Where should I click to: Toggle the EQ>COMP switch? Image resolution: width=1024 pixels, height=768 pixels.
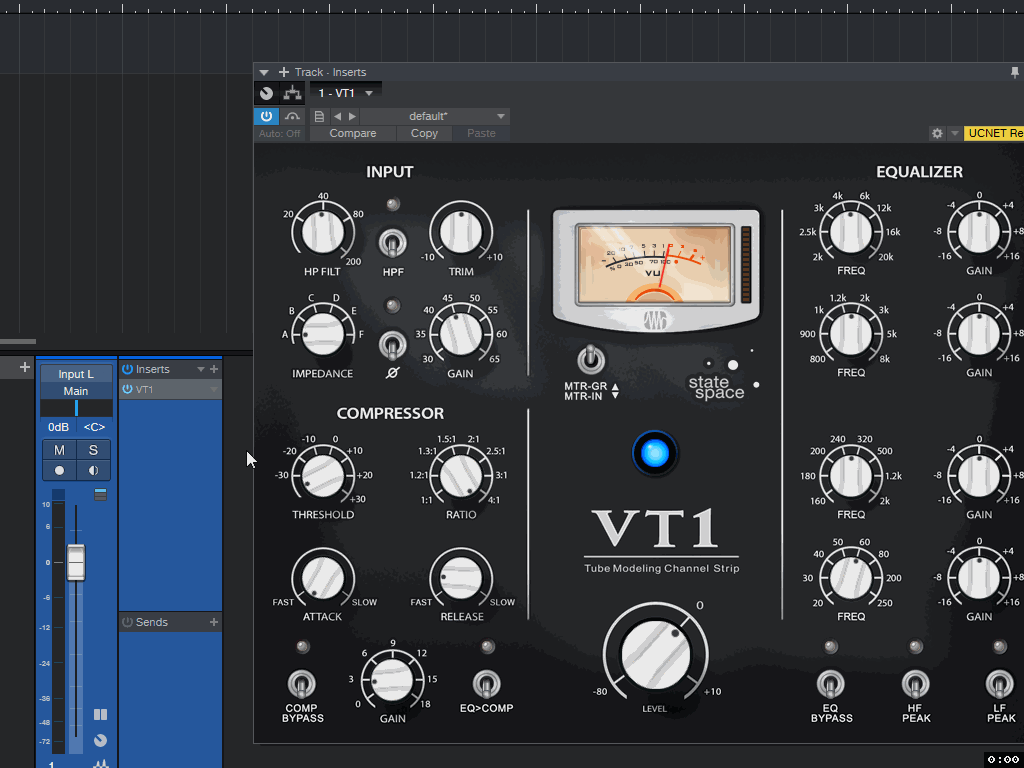coord(487,684)
